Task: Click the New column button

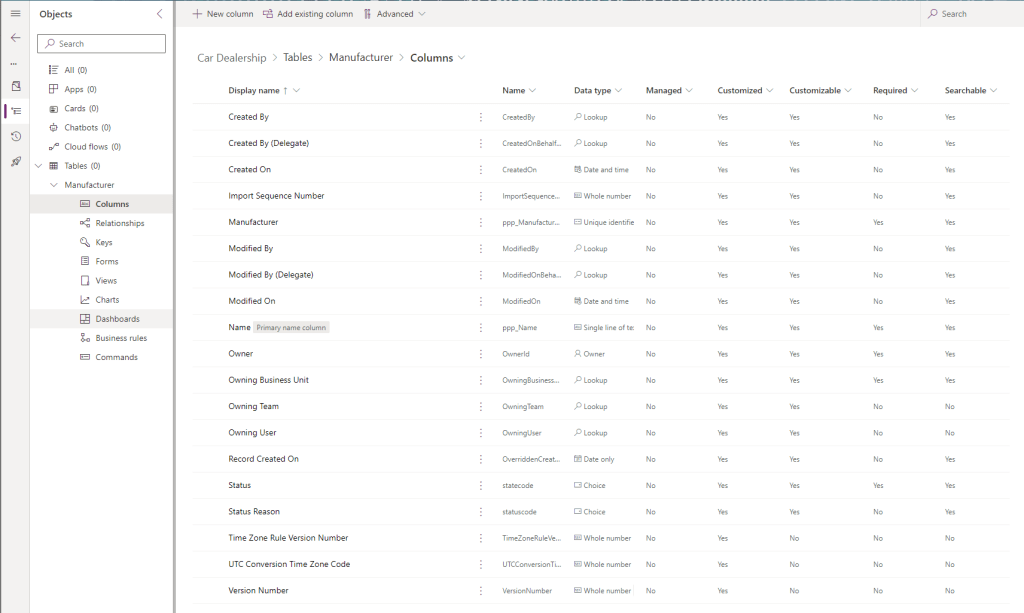Action: [223, 14]
